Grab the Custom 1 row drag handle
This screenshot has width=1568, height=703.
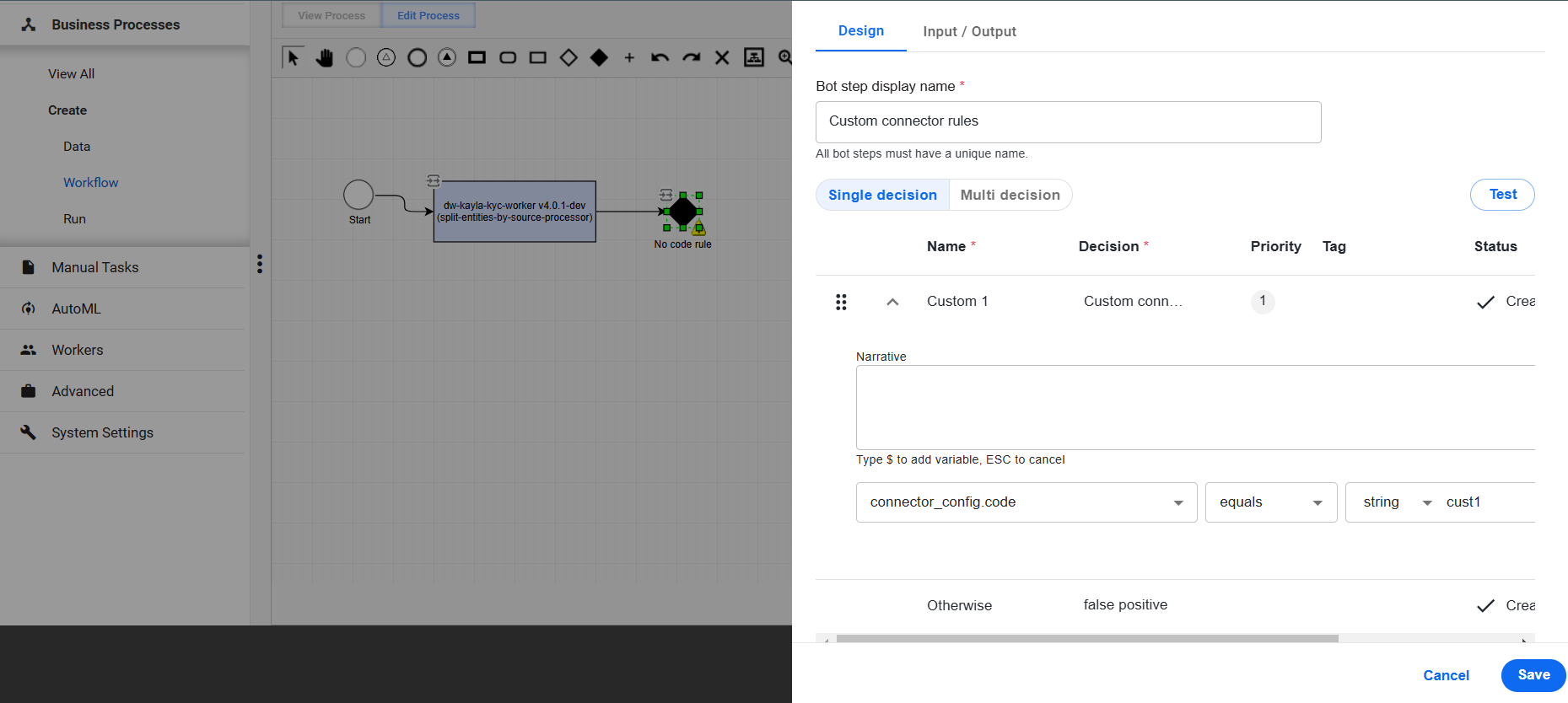click(x=841, y=302)
